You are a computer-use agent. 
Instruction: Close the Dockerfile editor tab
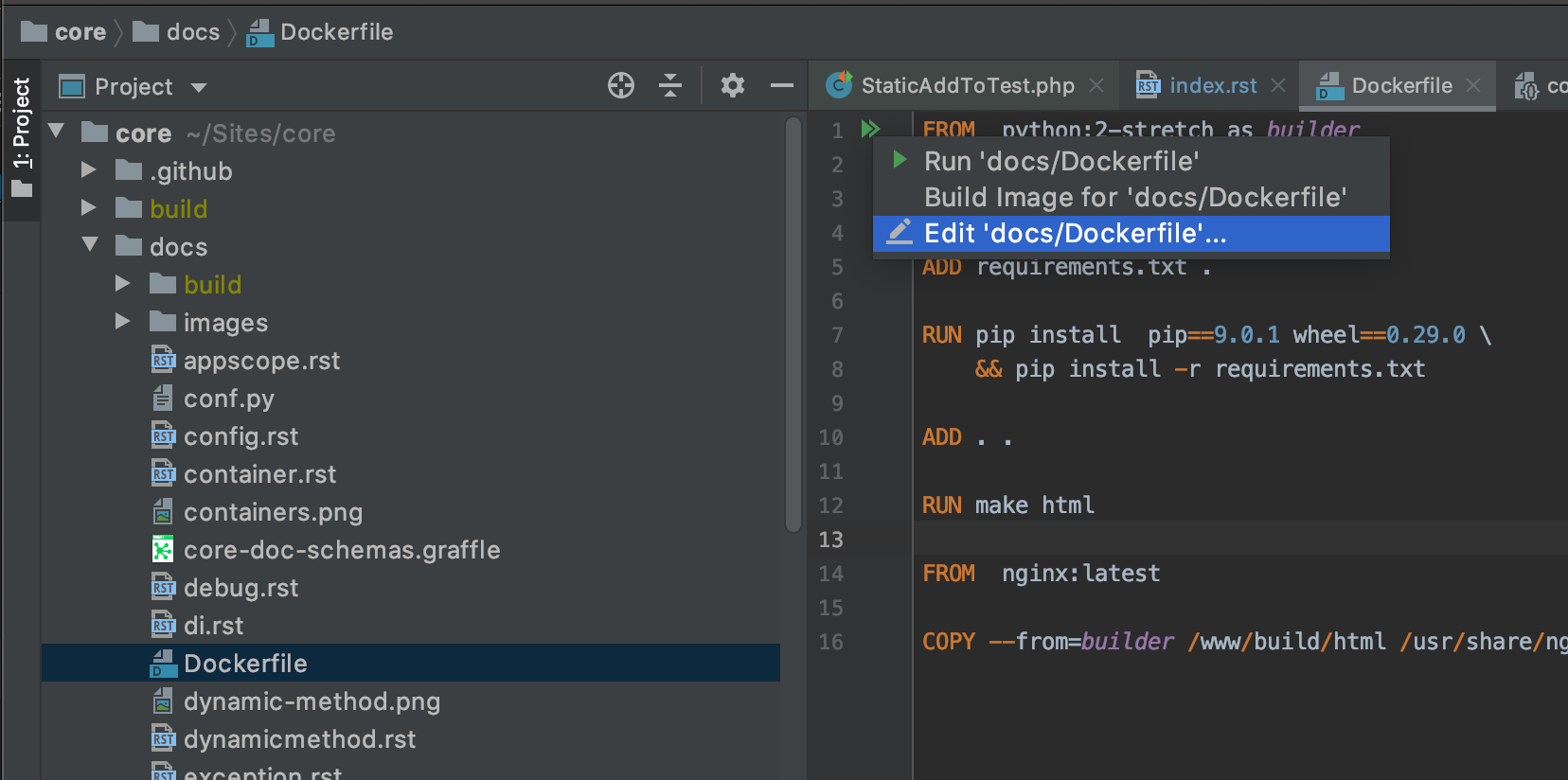pos(1473,85)
